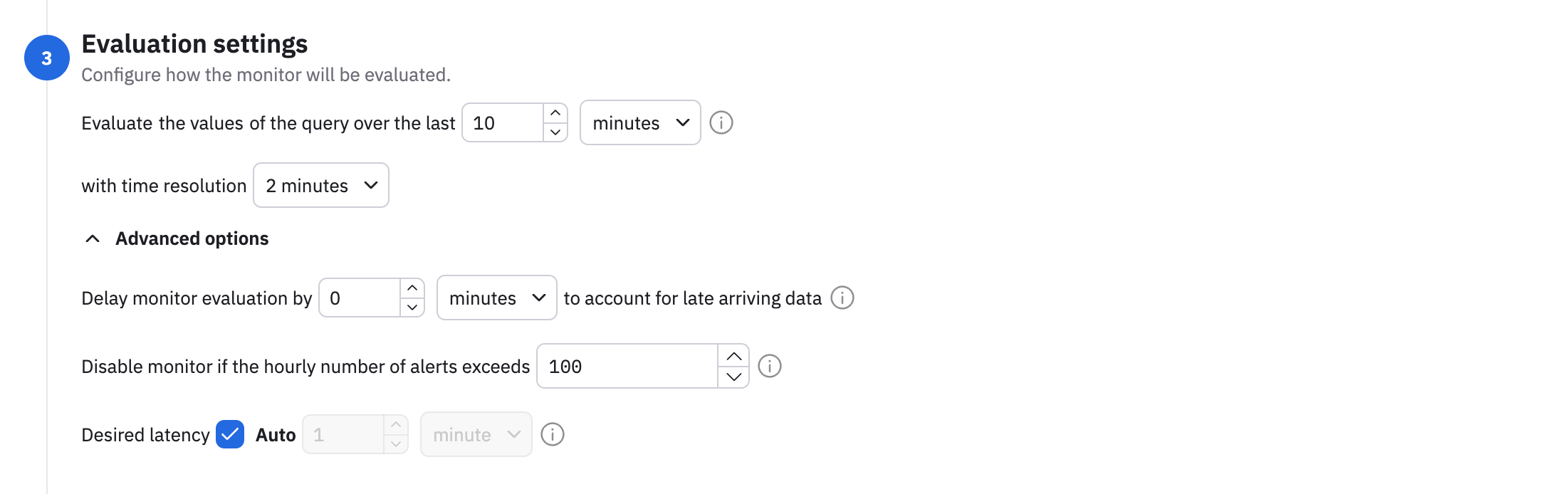Screen dimensions: 1568x494
Task: Click info icon for late arriving data
Action: (x=842, y=298)
